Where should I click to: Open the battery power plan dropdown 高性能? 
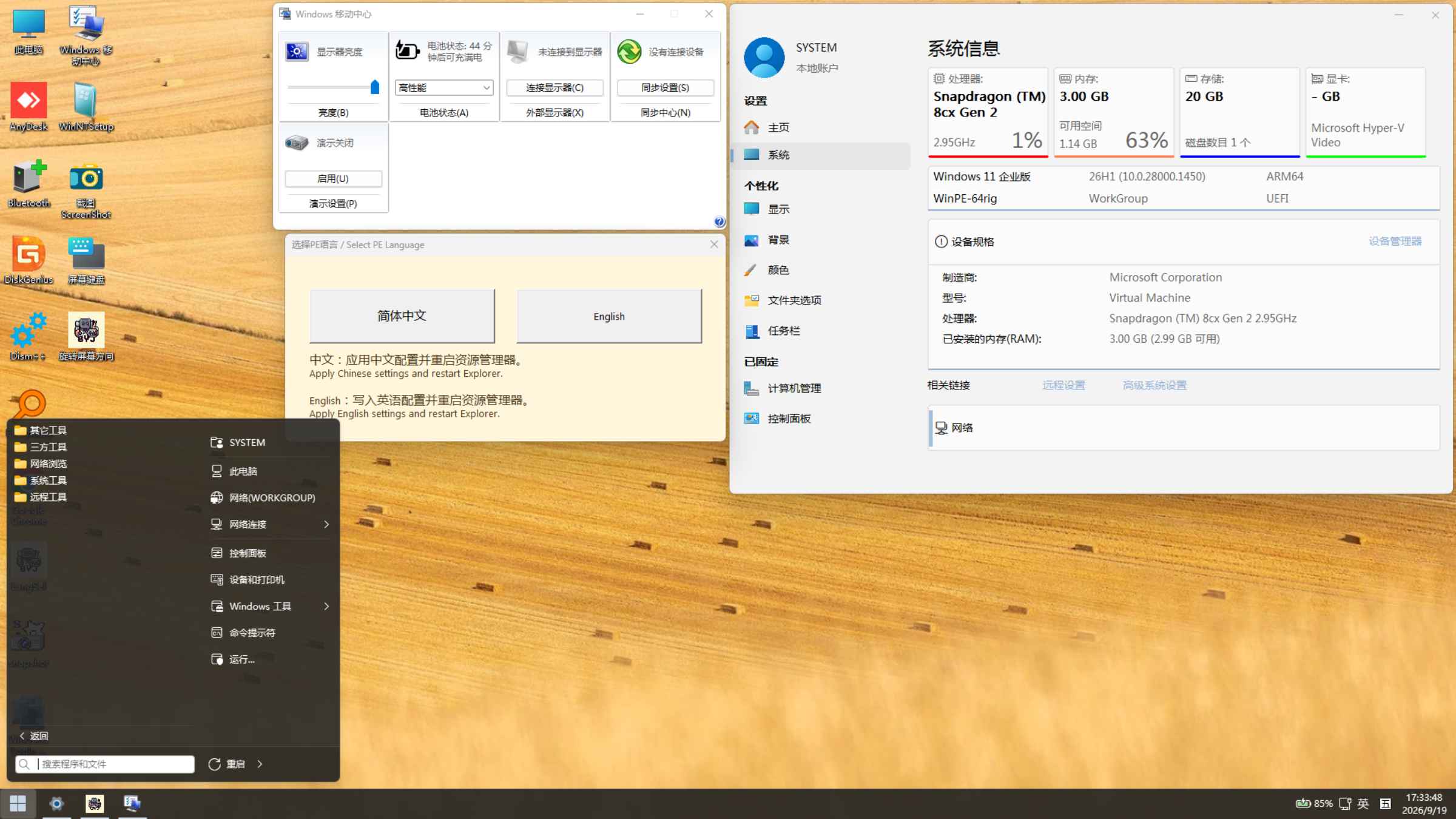point(444,88)
